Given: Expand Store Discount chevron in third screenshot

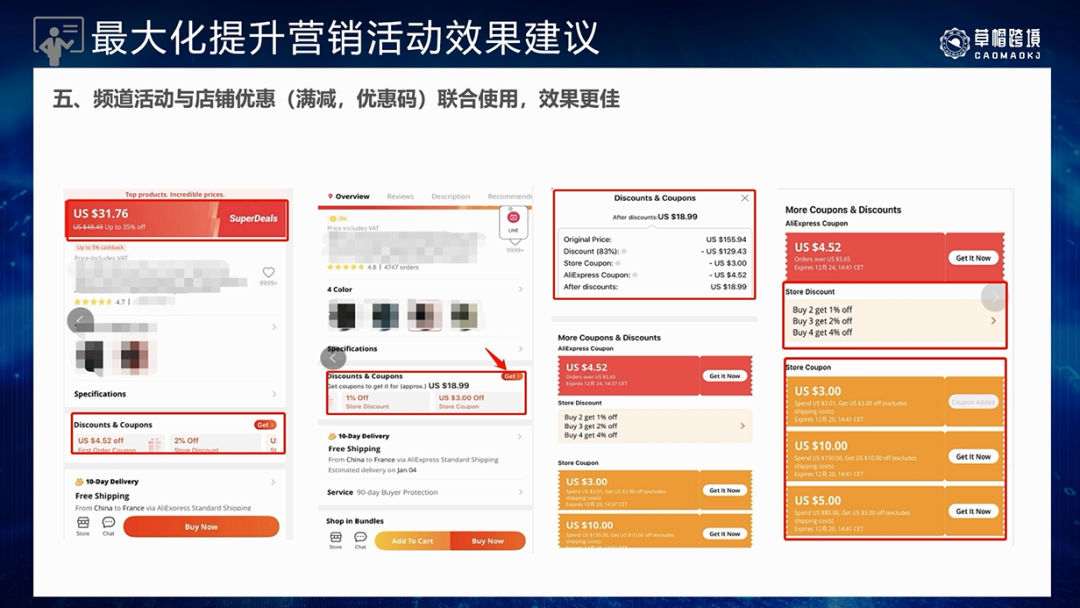Looking at the screenshot, I should coord(742,426).
